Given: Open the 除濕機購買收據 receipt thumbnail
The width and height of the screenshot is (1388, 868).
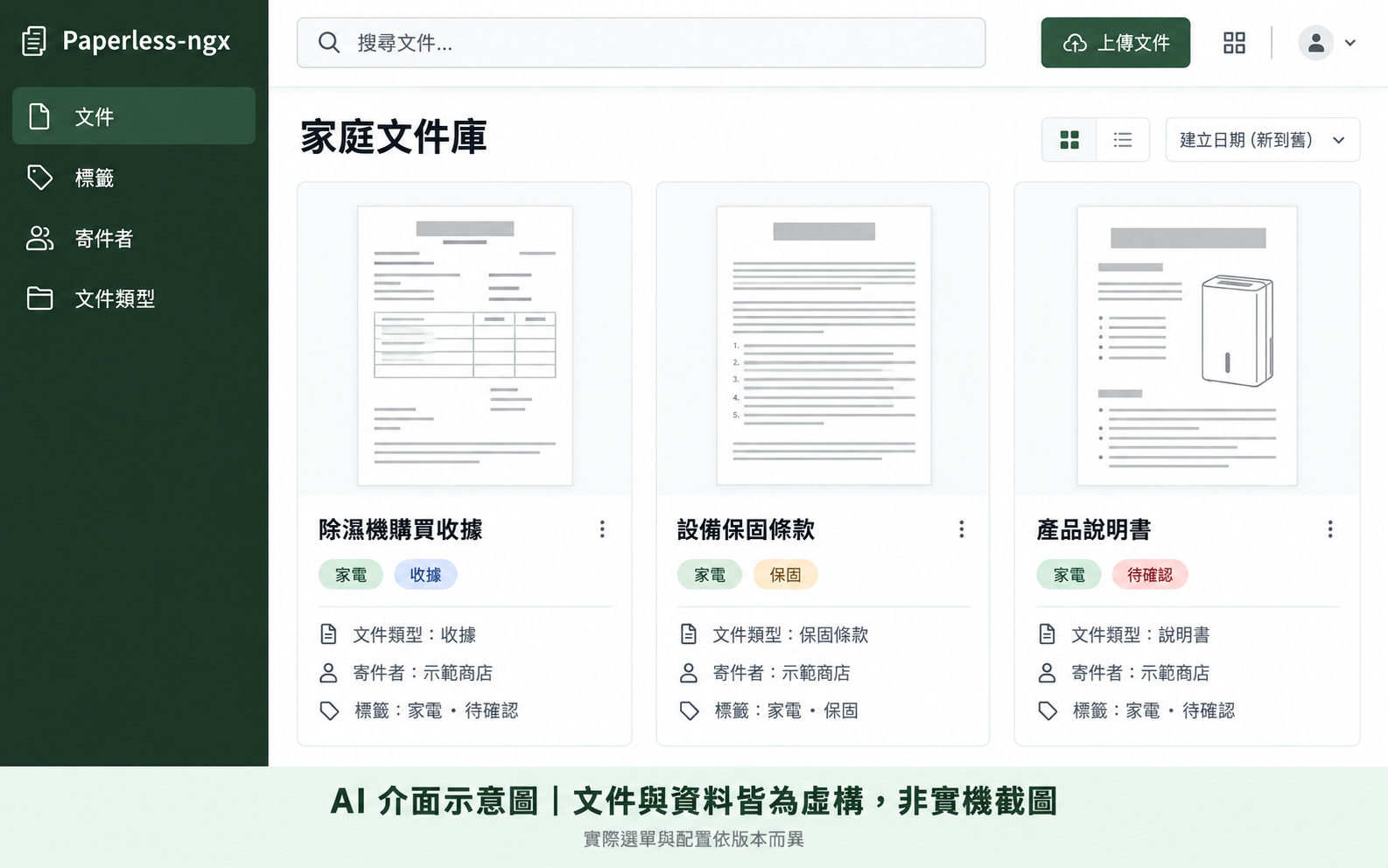Looking at the screenshot, I should 465,346.
